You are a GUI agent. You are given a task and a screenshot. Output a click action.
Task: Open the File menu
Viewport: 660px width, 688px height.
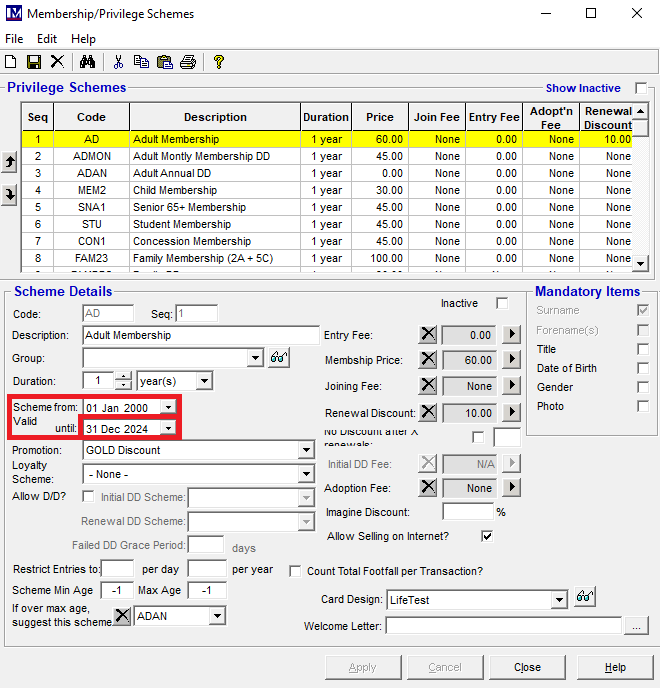[14, 39]
